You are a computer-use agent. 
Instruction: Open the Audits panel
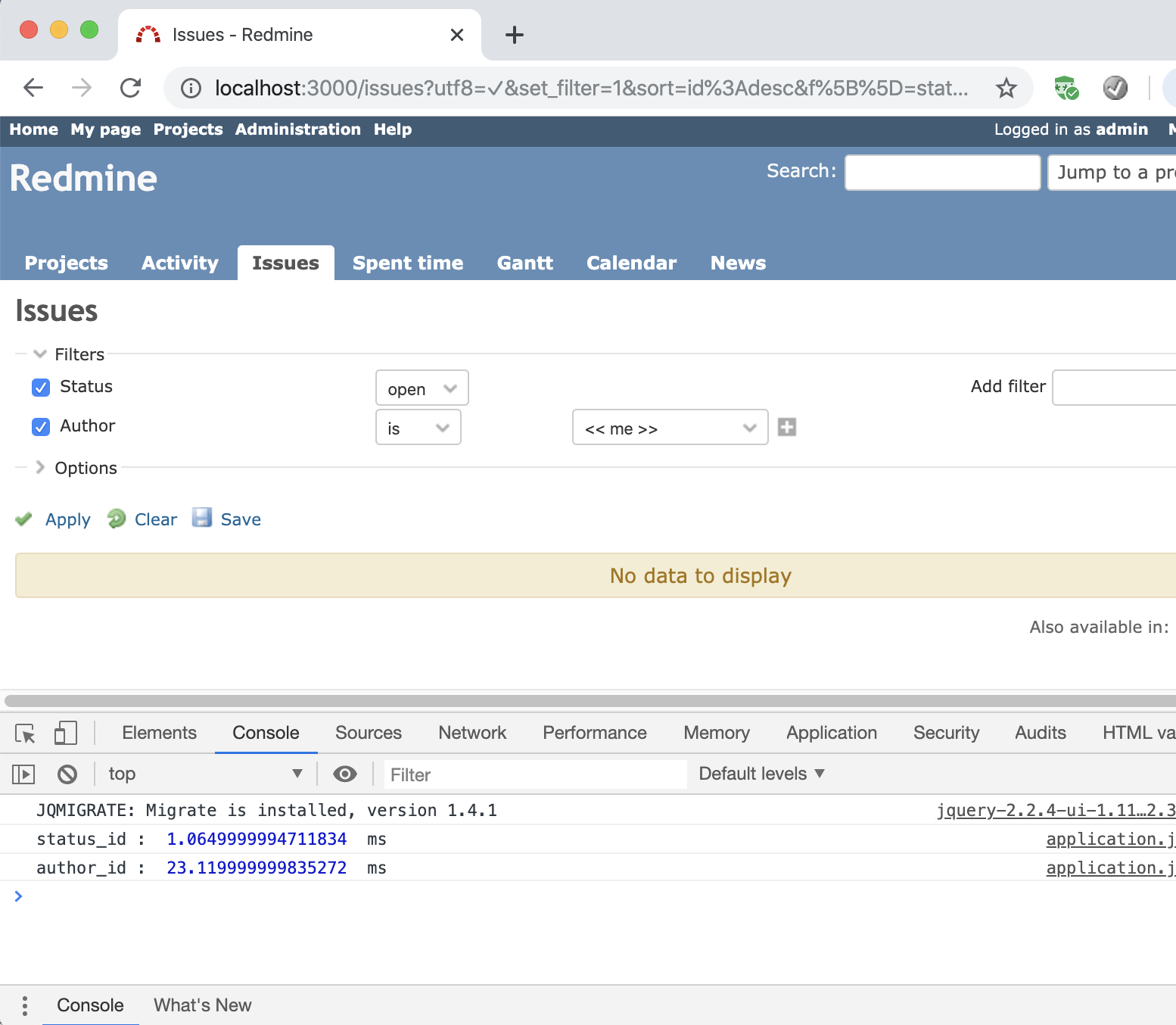pos(1041,733)
